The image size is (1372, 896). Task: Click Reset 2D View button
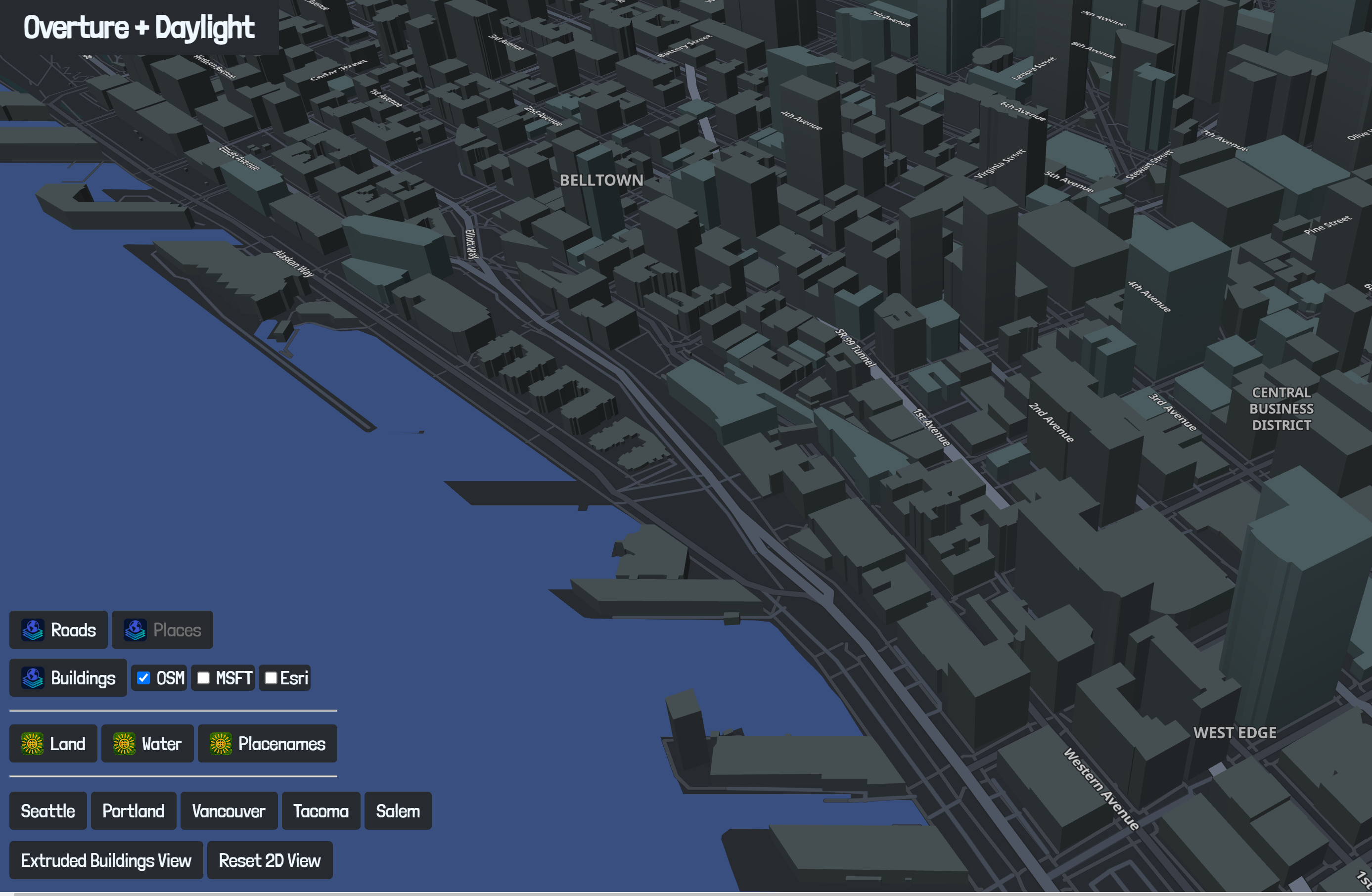tap(269, 860)
